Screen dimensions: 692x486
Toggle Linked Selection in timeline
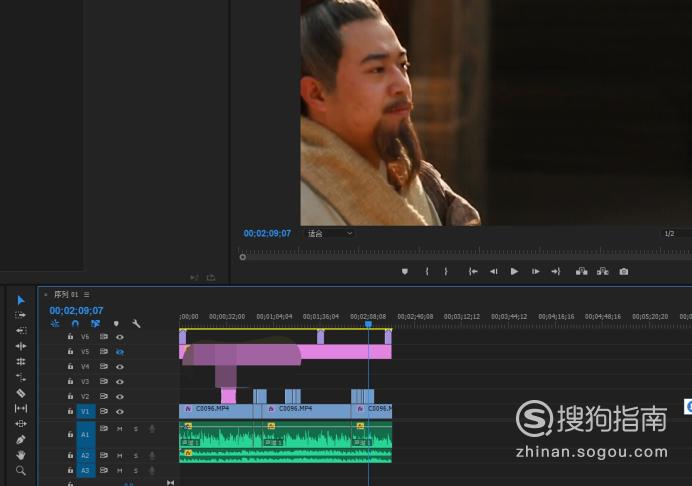pos(95,324)
